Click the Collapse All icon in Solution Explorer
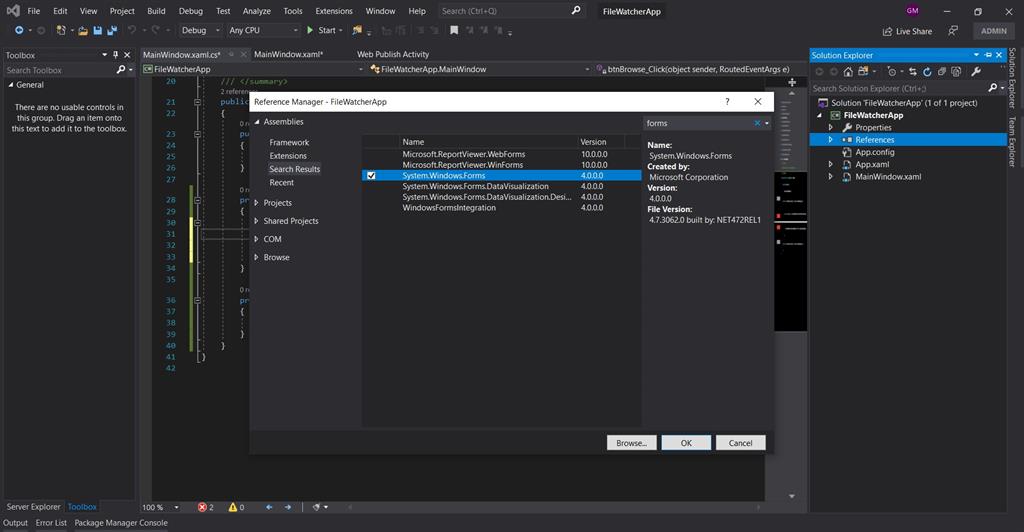The height and width of the screenshot is (532, 1024). 942,72
